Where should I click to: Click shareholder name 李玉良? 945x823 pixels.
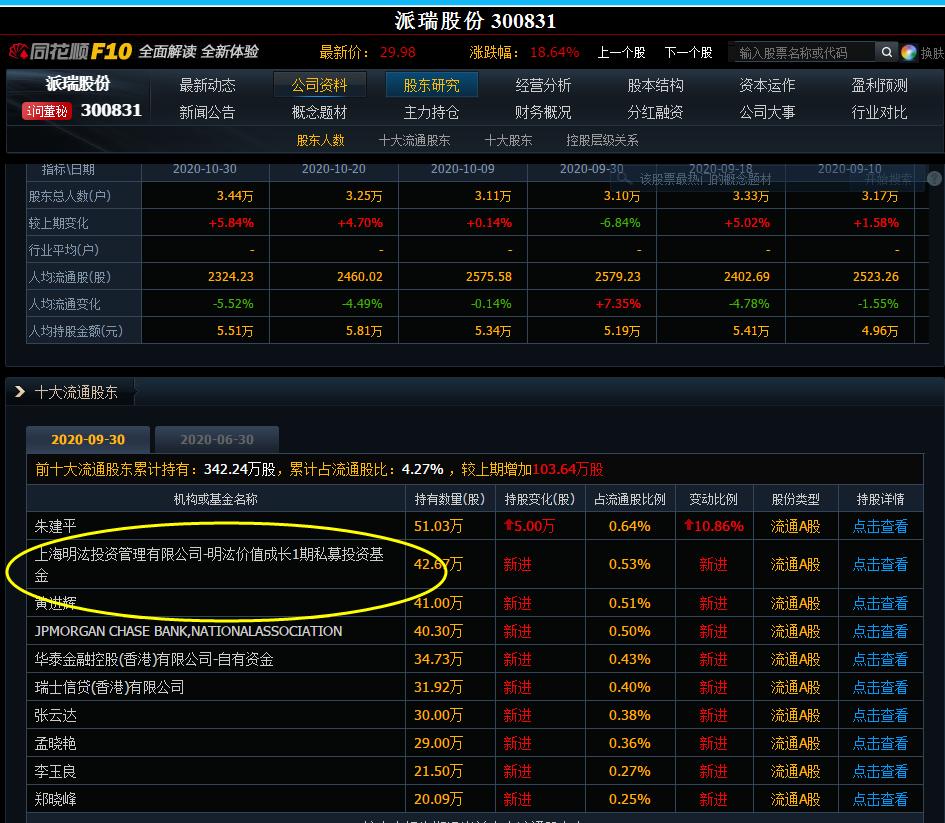point(55,771)
